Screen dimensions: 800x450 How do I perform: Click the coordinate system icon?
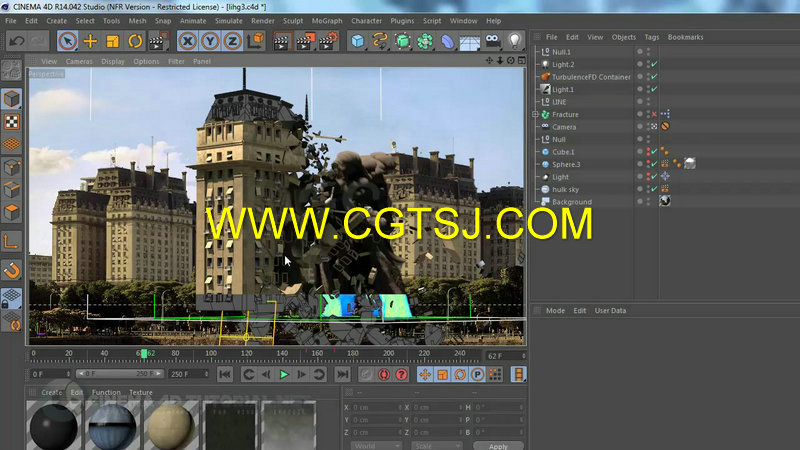point(255,41)
